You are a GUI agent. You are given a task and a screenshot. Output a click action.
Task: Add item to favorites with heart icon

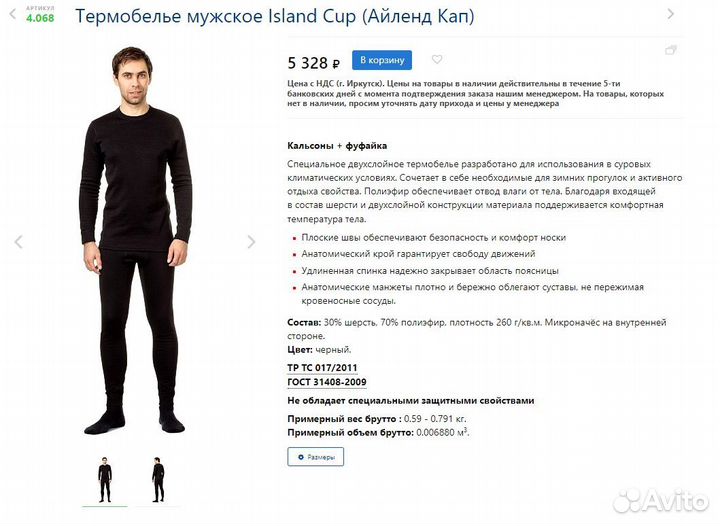[x=437, y=59]
